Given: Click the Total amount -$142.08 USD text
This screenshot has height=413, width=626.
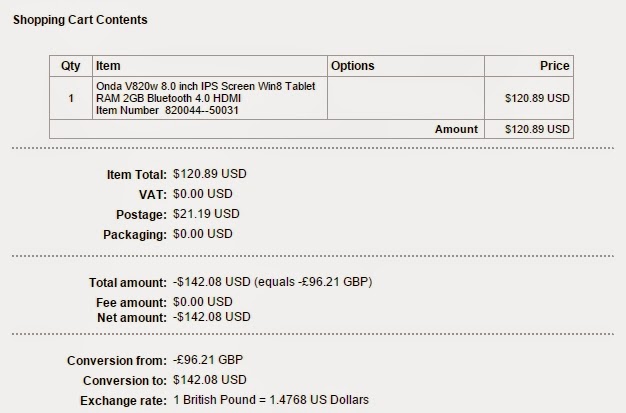Looking at the screenshot, I should click(x=212, y=282).
